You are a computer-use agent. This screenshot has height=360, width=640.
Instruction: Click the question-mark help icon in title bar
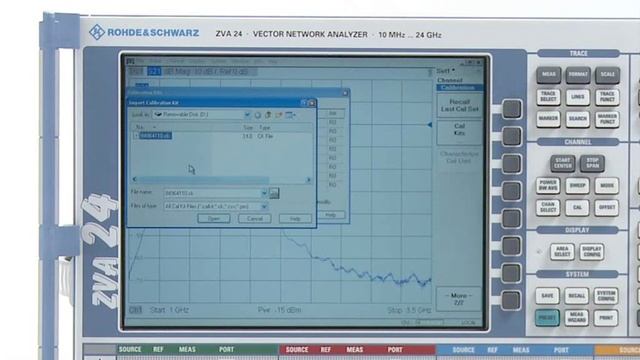[x=304, y=103]
